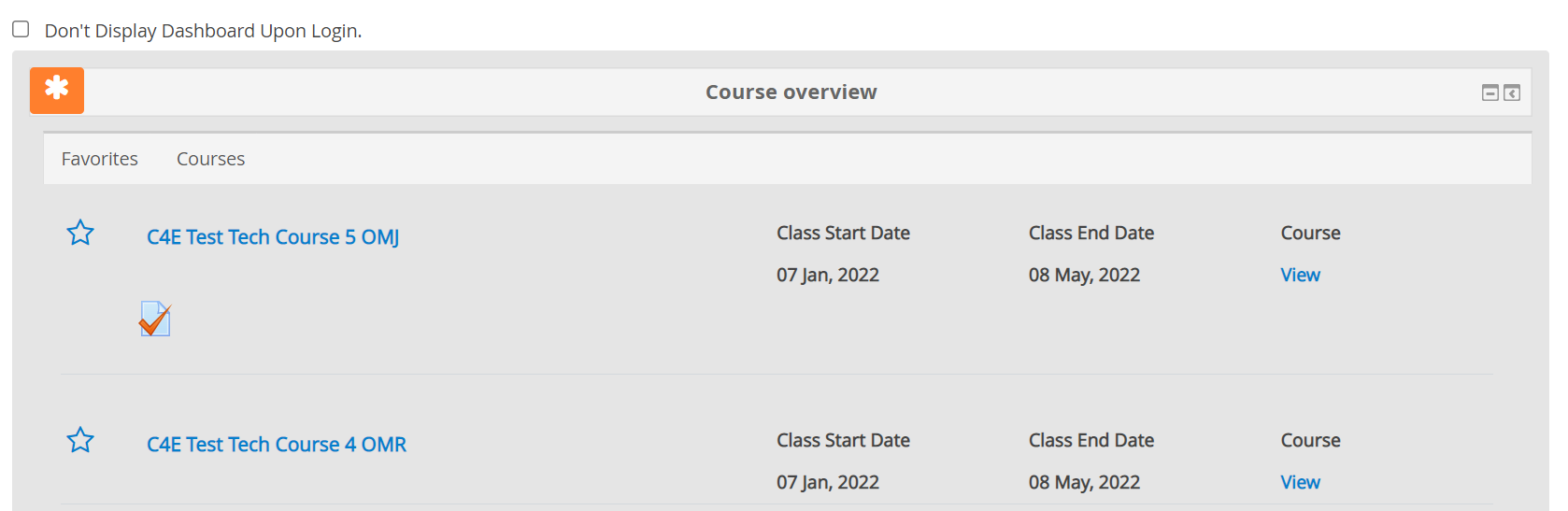Dock the Course overview block
Image resolution: width=1568 pixels, height=511 pixels.
coord(1512,92)
